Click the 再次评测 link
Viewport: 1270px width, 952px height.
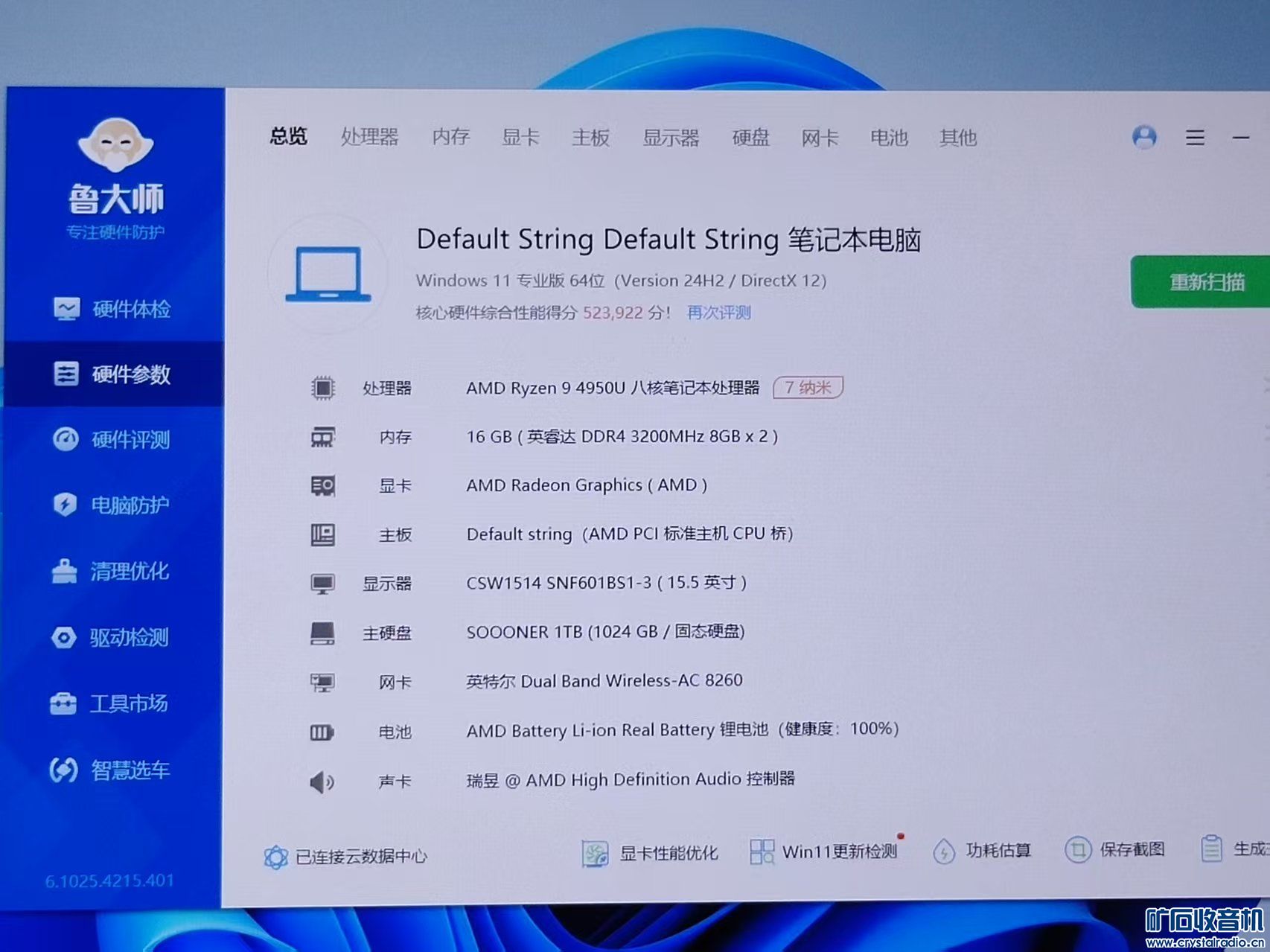click(x=718, y=313)
